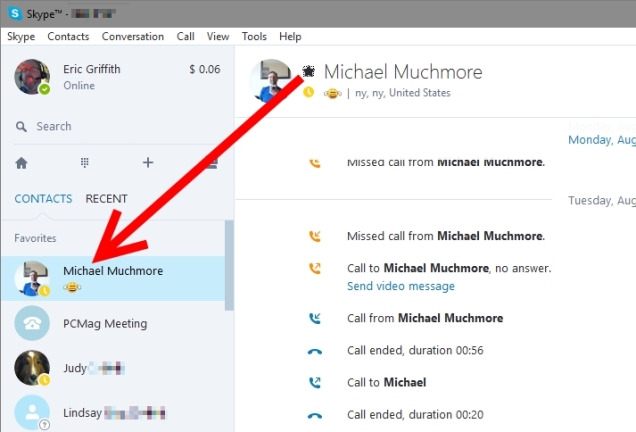Click the outgoing no-answer call icon
Image resolution: width=636 pixels, height=432 pixels.
(315, 268)
